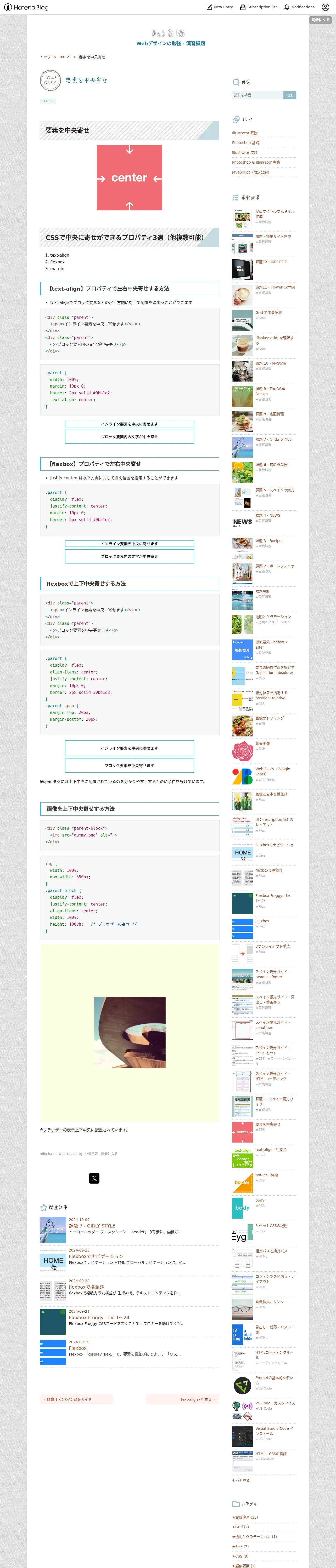Open the 課題11 - Flower Coffee thumbnail

[x=242, y=295]
